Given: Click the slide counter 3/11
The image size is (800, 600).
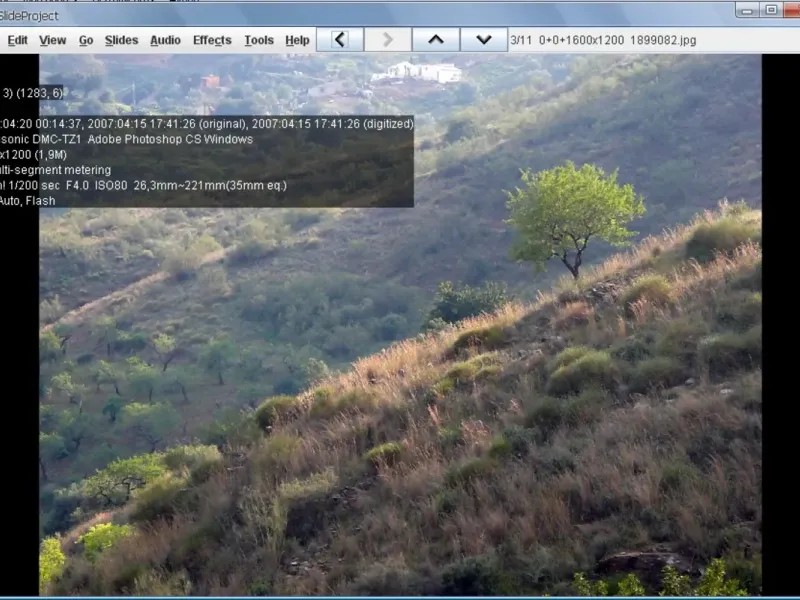Looking at the screenshot, I should [x=521, y=40].
